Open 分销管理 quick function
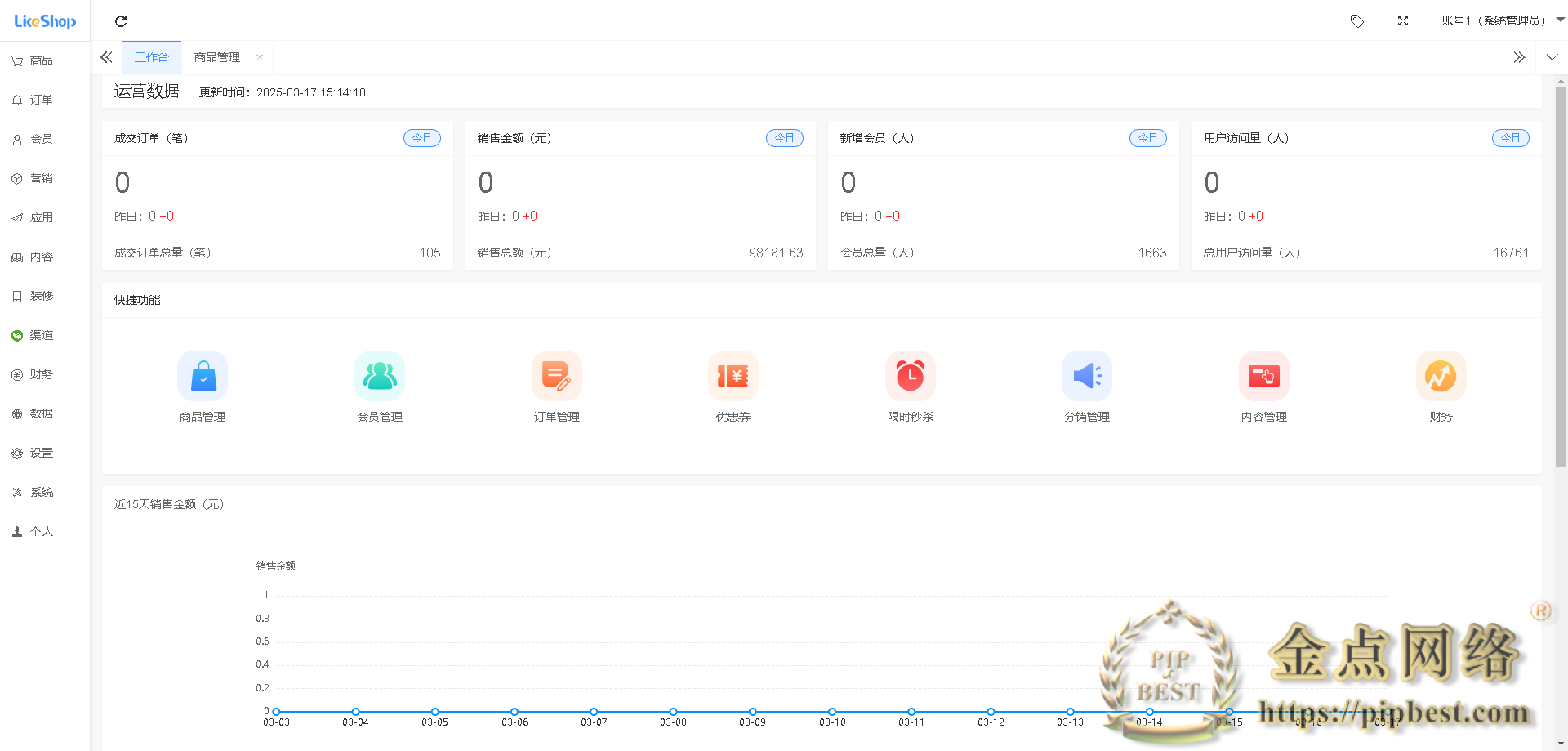Viewport: 1568px width, 751px height. point(1086,384)
